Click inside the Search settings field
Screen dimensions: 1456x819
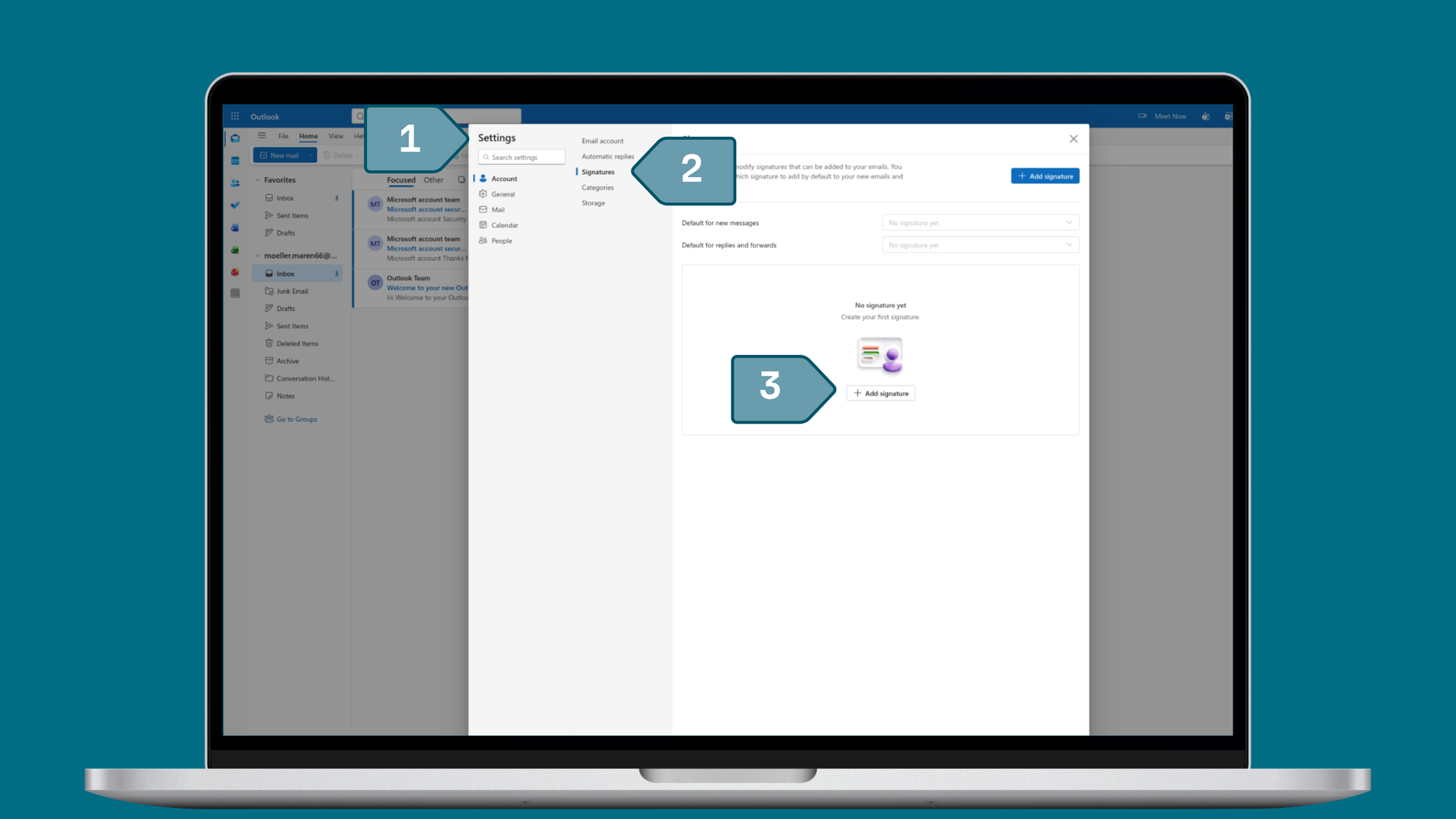click(522, 157)
